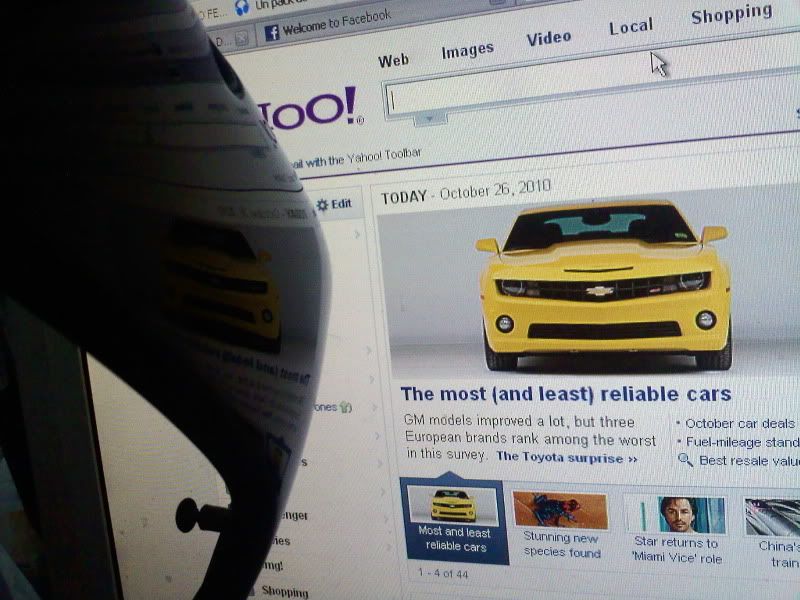Open Shopping in the left sidebar
This screenshot has height=600, width=800.
tap(284, 591)
